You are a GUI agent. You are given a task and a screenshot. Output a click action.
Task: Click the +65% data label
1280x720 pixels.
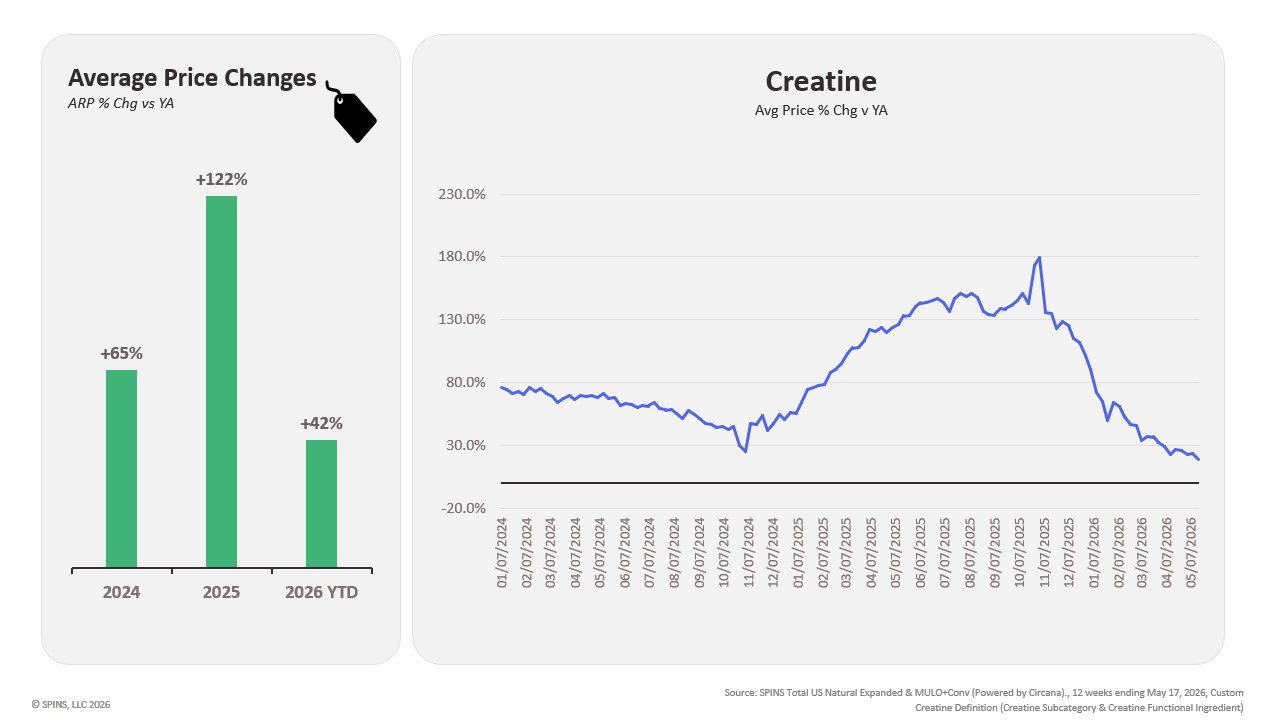pos(121,354)
